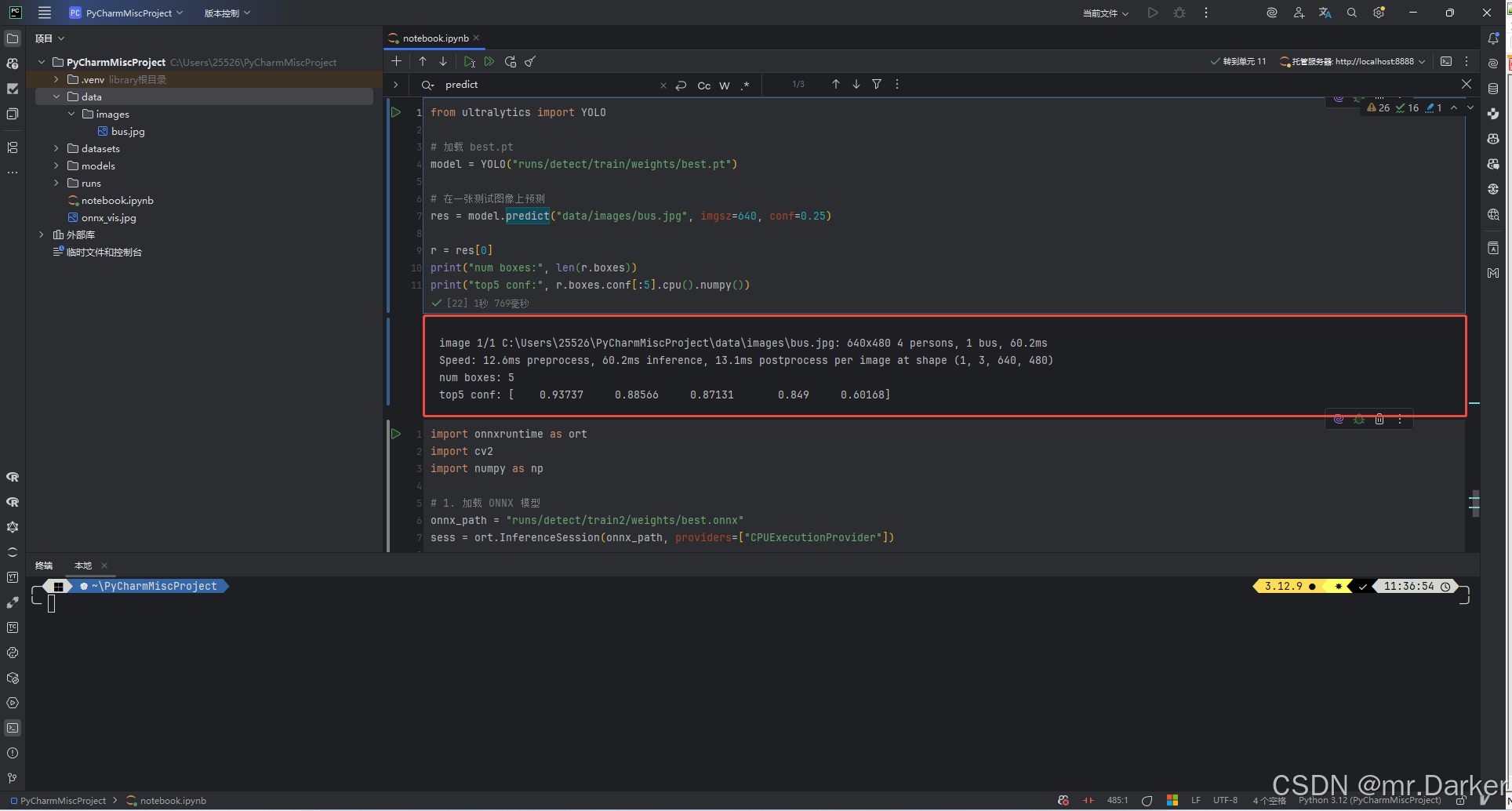Viewport: 1512px width, 811px height.
Task: Restart the kernel with the circular-arrow icon
Action: click(x=511, y=61)
